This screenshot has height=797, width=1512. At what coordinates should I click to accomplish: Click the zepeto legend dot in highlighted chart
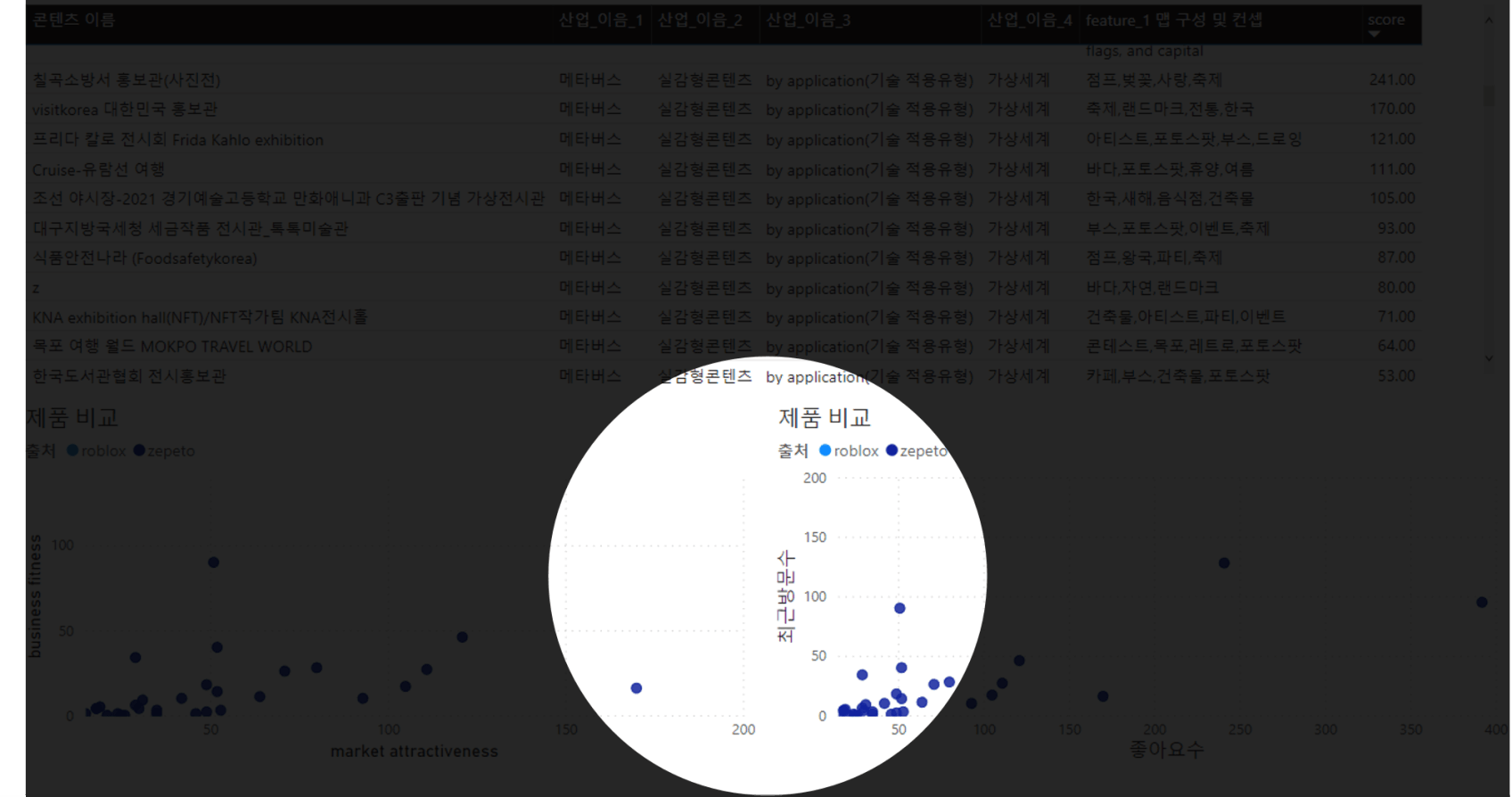click(x=892, y=450)
